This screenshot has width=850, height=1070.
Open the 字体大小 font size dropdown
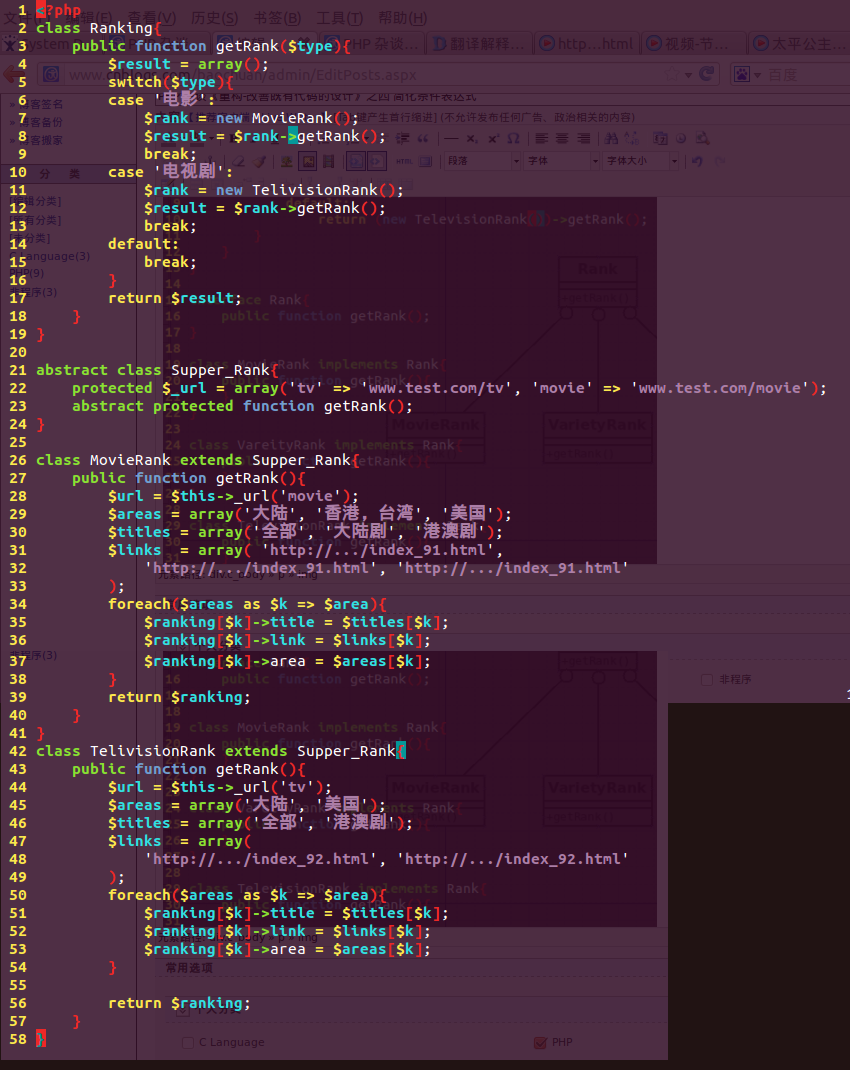(x=640, y=161)
